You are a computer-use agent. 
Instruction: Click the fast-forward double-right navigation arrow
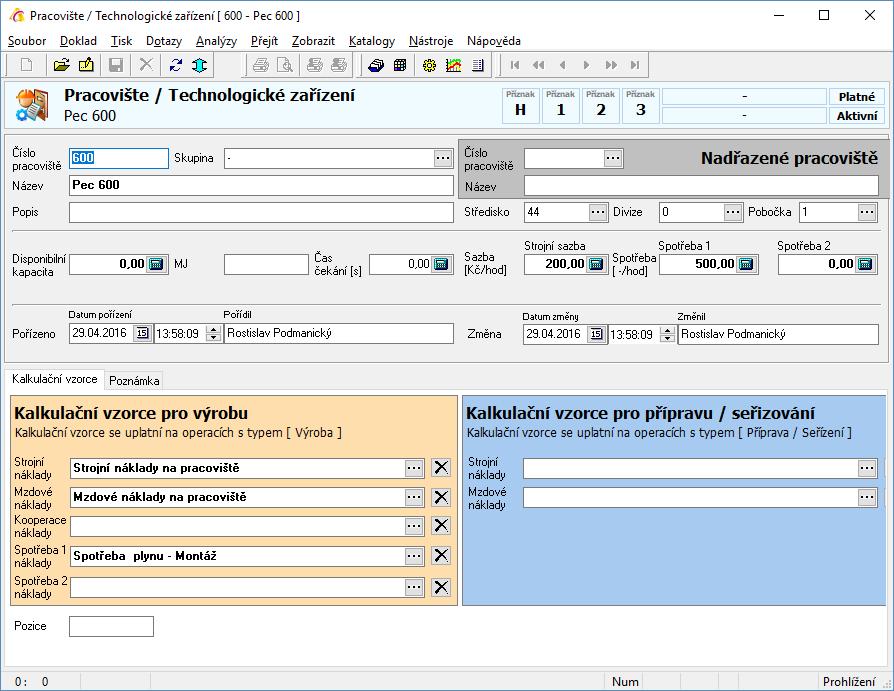coord(611,65)
